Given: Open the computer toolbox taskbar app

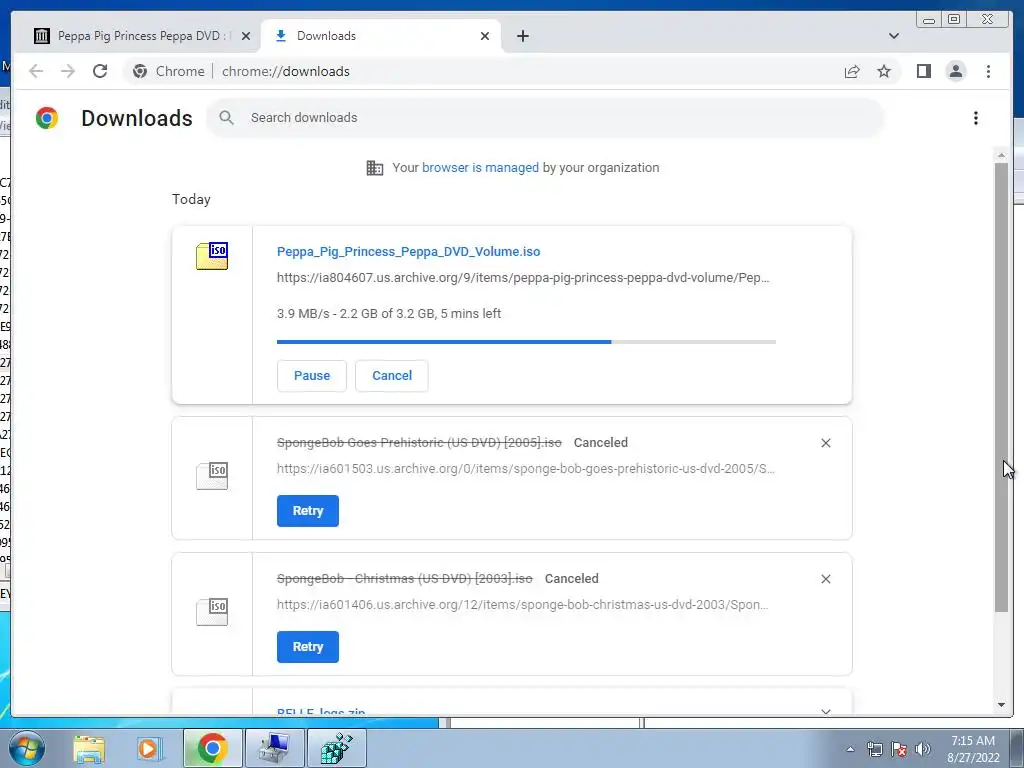Looking at the screenshot, I should (274, 748).
